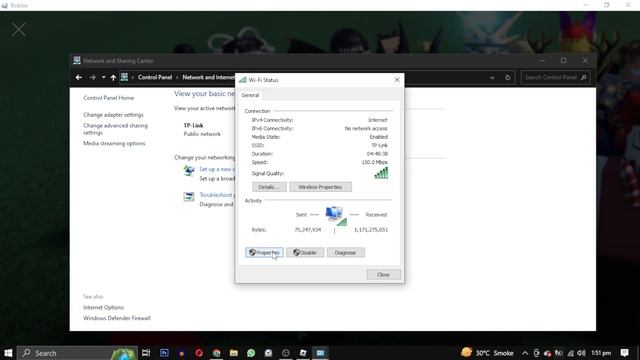
Task: Show hidden system tray icons
Action: (525, 353)
